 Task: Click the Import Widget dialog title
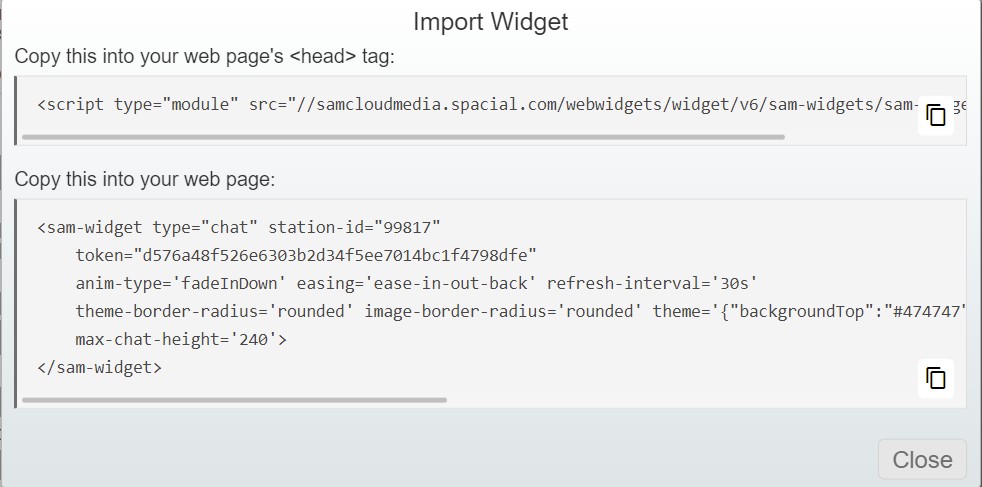click(491, 22)
